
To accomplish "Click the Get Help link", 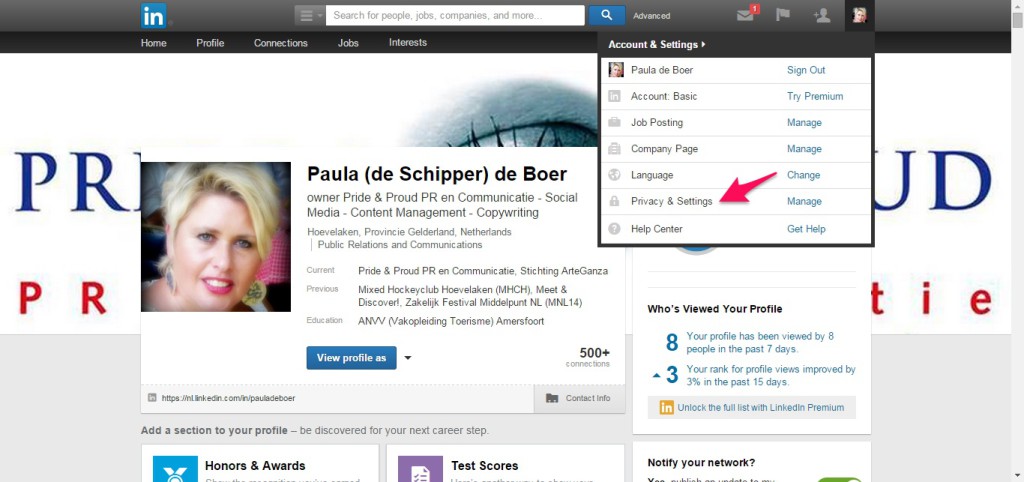I will (x=806, y=229).
